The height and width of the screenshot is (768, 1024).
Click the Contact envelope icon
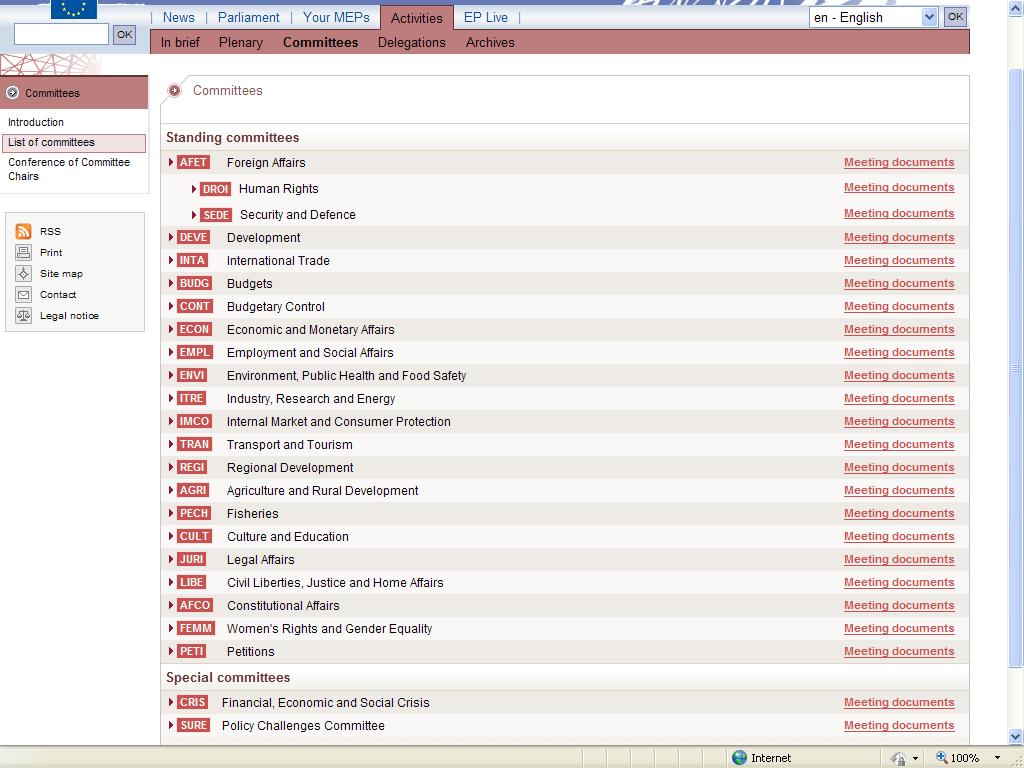pyautogui.click(x=23, y=295)
